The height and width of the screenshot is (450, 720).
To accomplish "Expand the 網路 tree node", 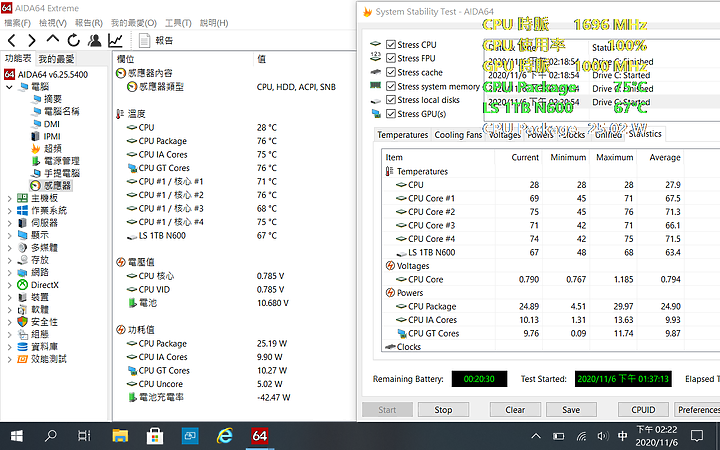I will click(9, 273).
